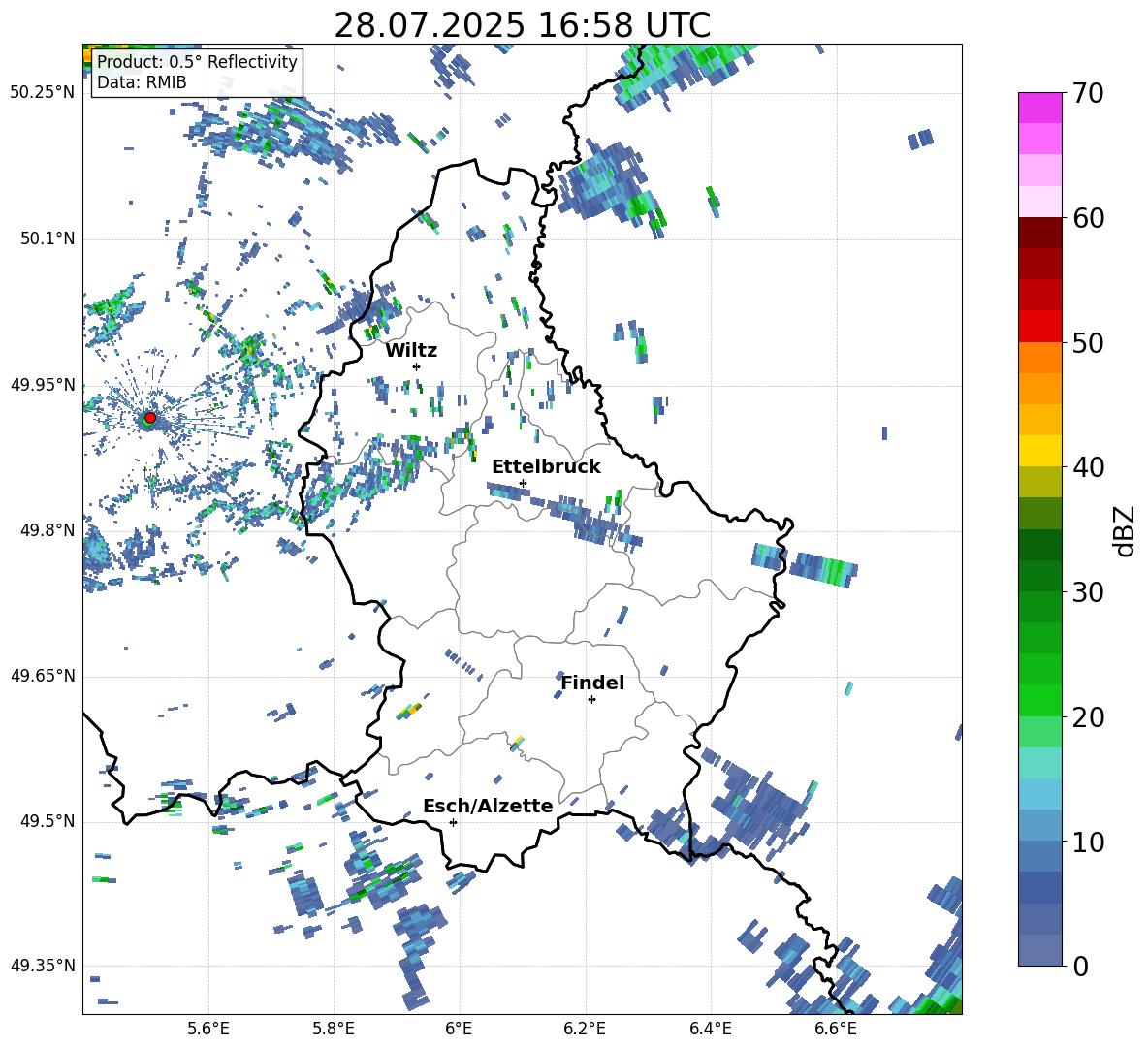Click the 6.6°E longitude label
1148x1048 pixels.
pos(836,1030)
